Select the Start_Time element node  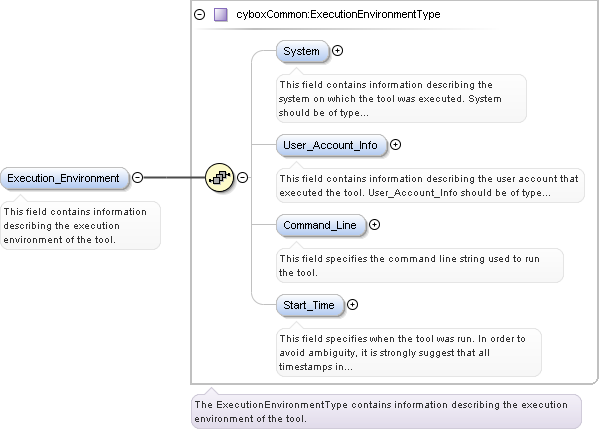310,304
